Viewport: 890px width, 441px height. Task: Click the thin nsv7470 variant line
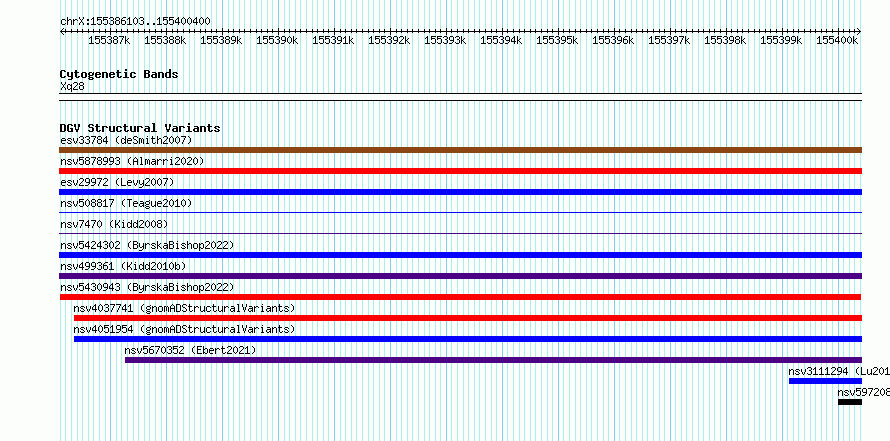point(460,234)
